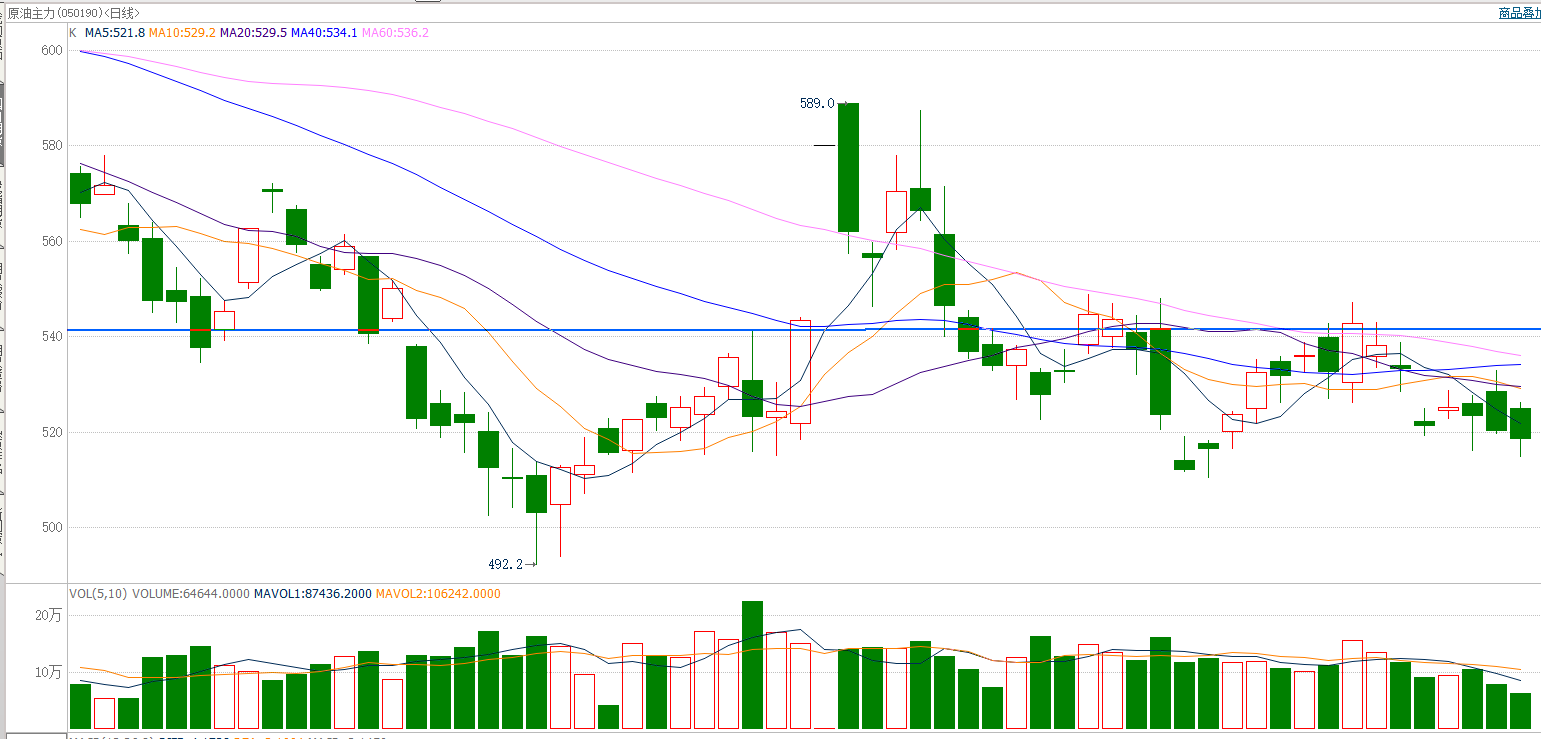Select the MA40:534.1 indicator label
The width and height of the screenshot is (1541, 739).
click(x=324, y=33)
